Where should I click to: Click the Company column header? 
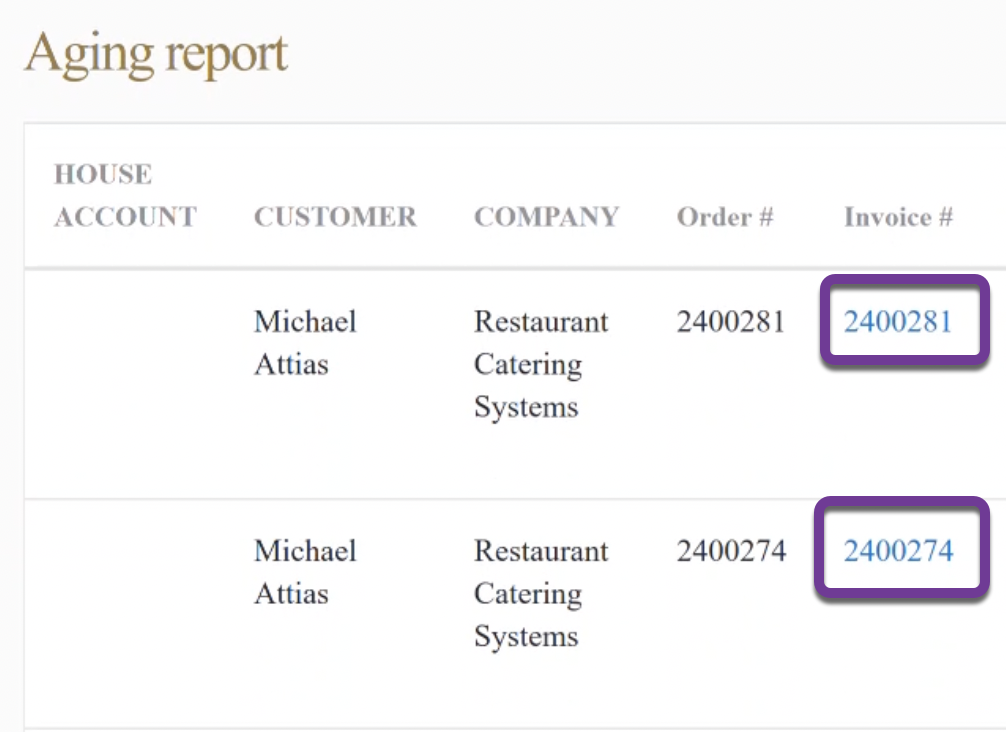(546, 217)
